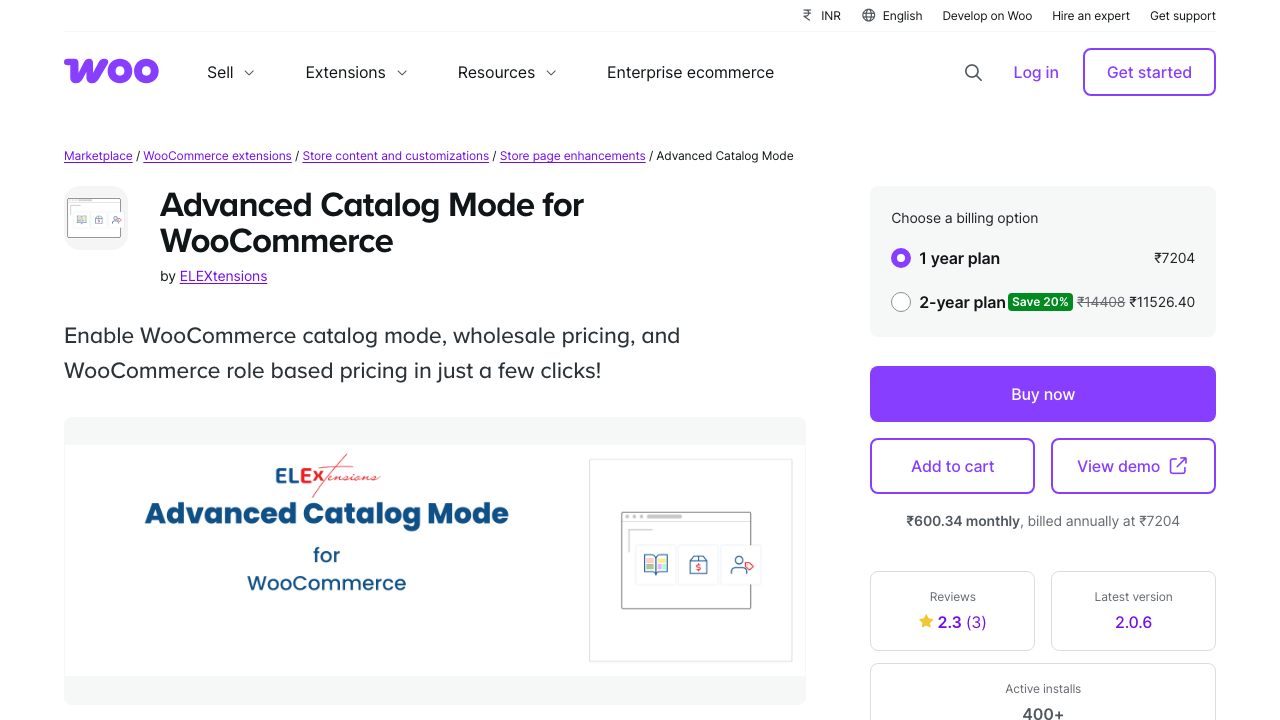The image size is (1280, 720).
Task: Open the site search magnifier icon
Action: click(973, 72)
